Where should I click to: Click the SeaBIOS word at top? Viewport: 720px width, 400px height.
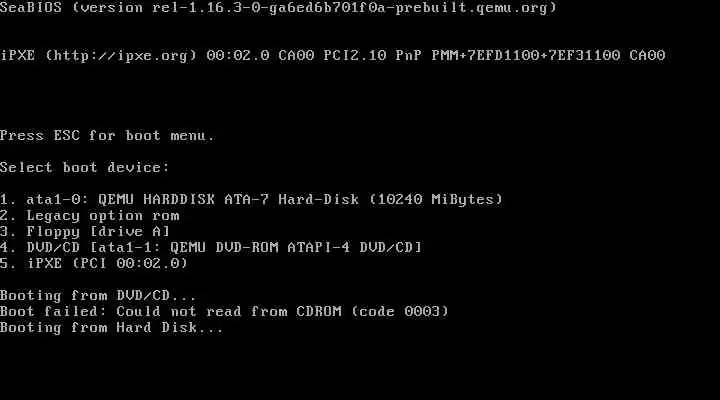pyautogui.click(x=31, y=8)
